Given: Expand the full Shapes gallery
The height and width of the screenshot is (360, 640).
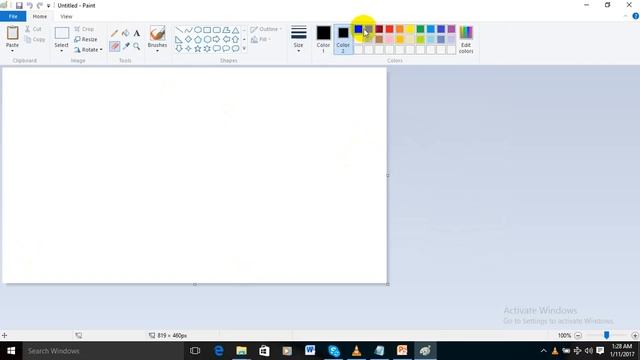Looking at the screenshot, I should tap(244, 49).
